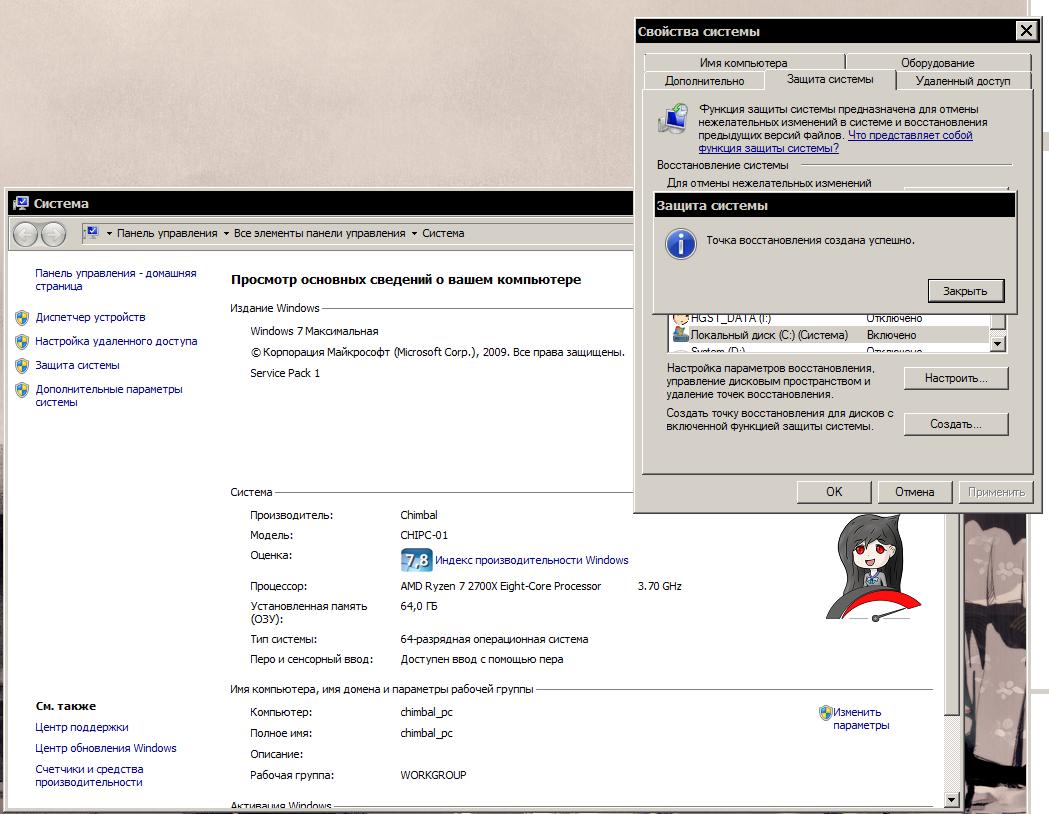This screenshot has width=1049, height=814.
Task: Switch to Оборудование tab
Action: [x=937, y=63]
